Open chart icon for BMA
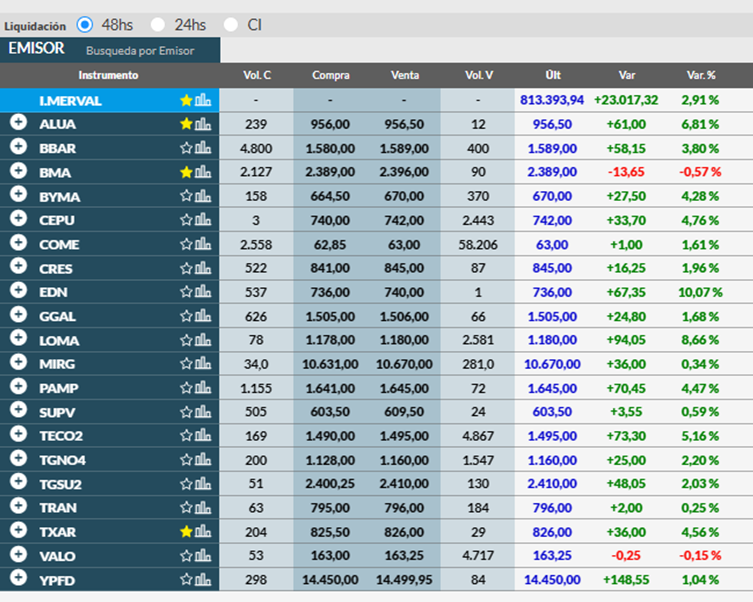753x602 pixels. pos(203,171)
